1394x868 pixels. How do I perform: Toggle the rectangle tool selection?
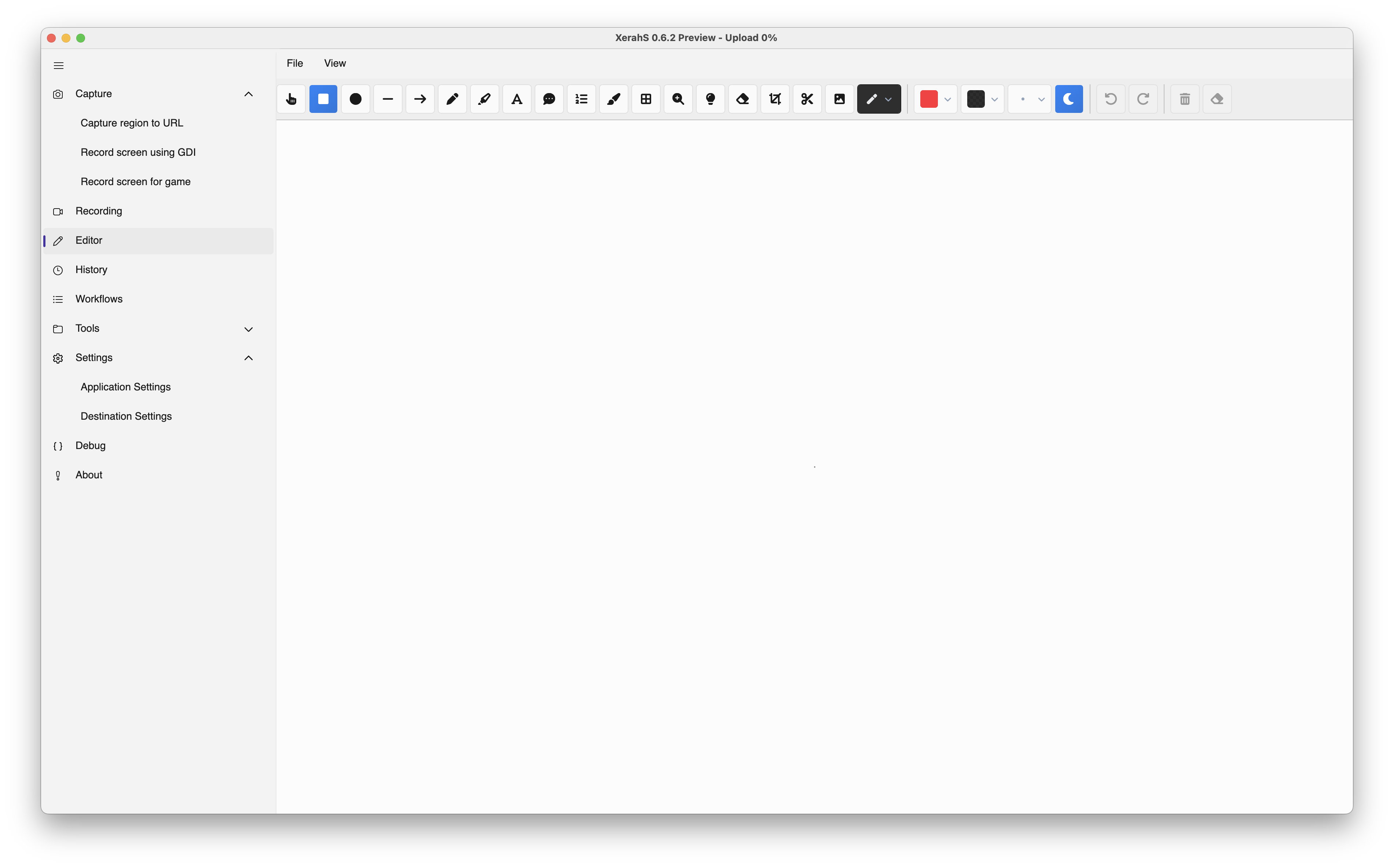[323, 99]
